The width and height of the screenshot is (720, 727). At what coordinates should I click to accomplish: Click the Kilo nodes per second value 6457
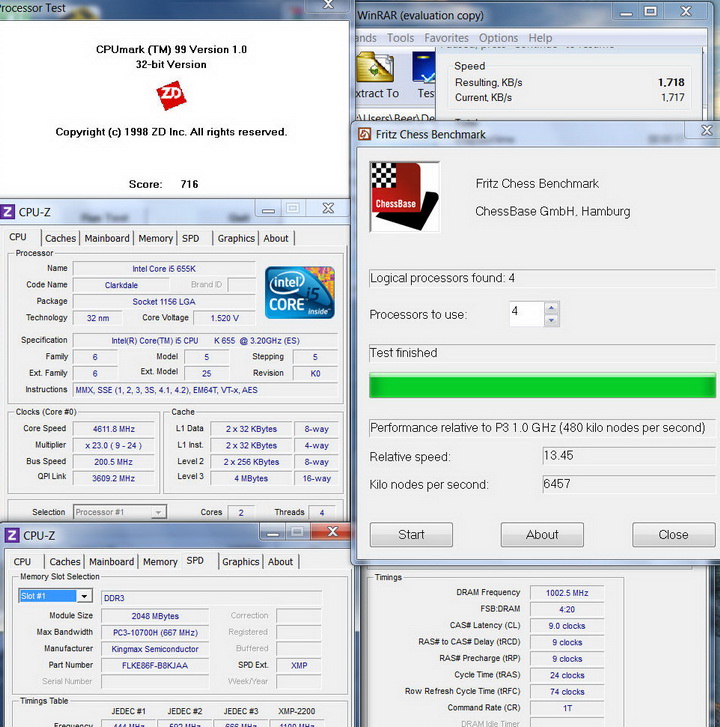tap(629, 484)
